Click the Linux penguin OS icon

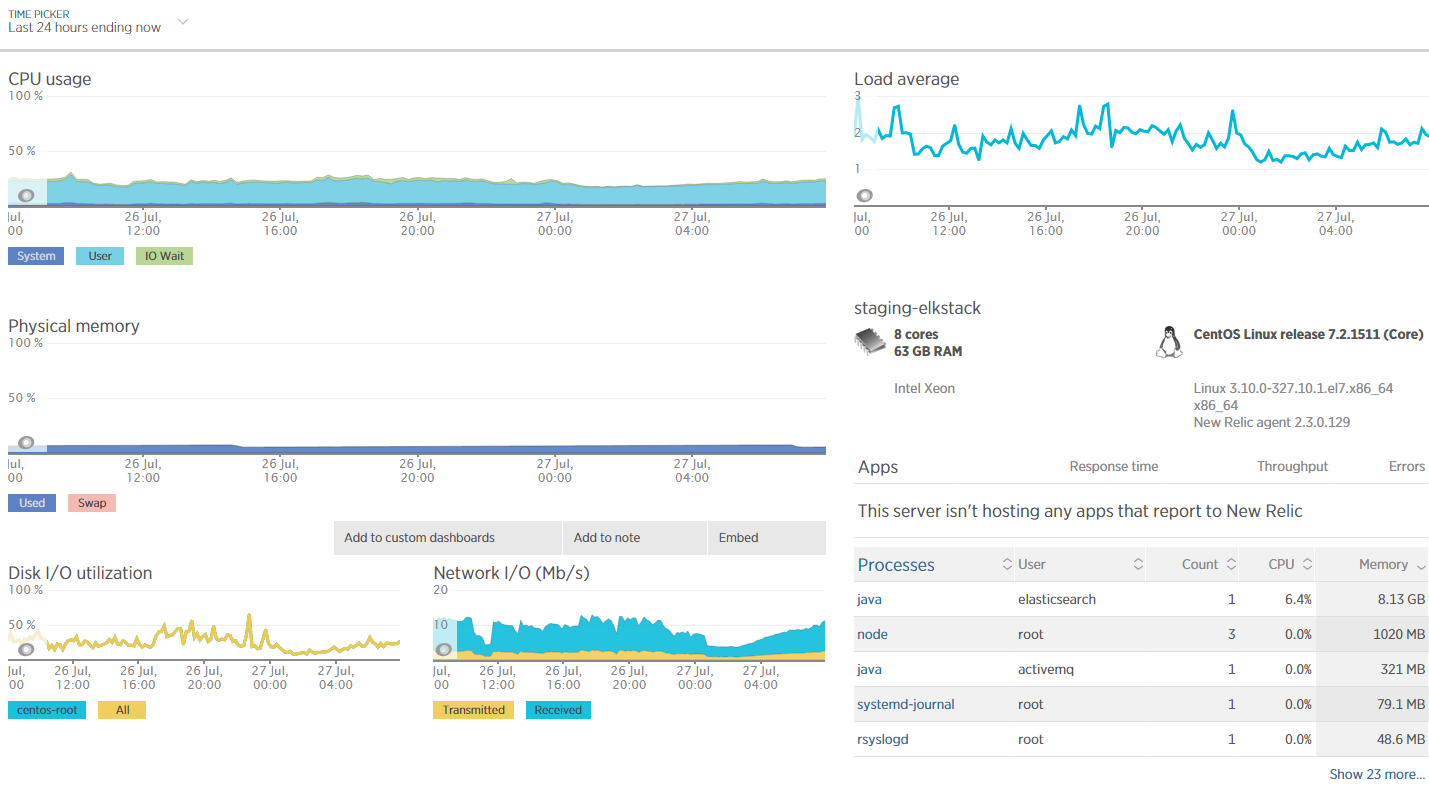pos(1165,342)
